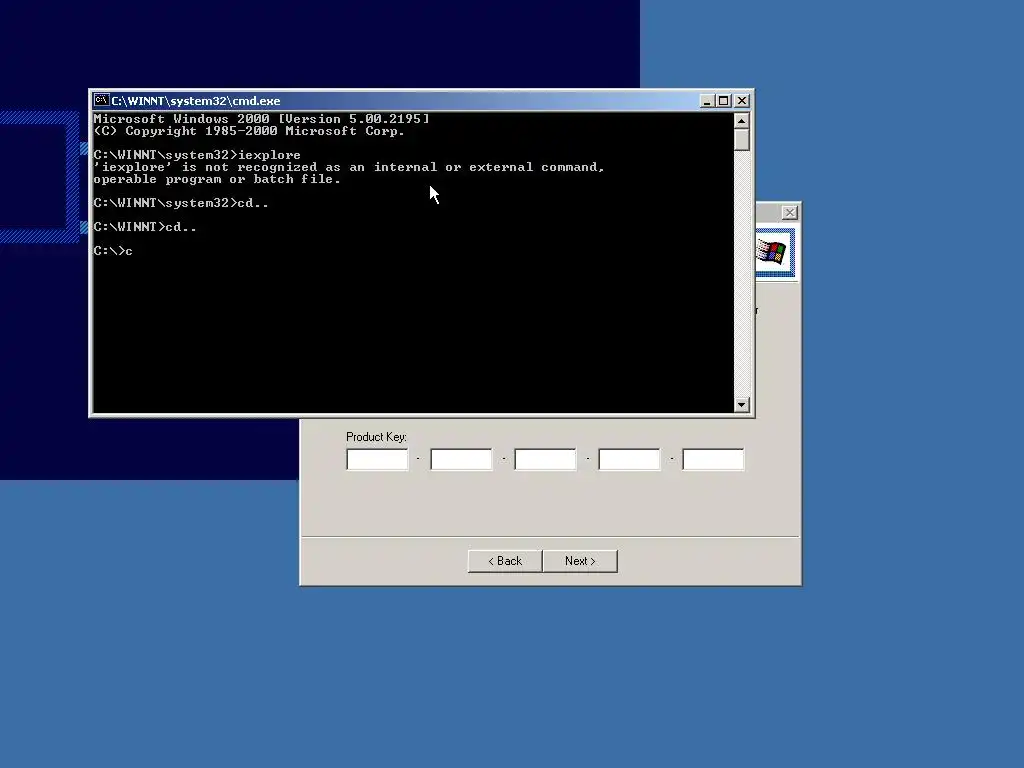Click the "operable program or batch file." line
Image resolution: width=1024 pixels, height=768 pixels.
point(217,179)
